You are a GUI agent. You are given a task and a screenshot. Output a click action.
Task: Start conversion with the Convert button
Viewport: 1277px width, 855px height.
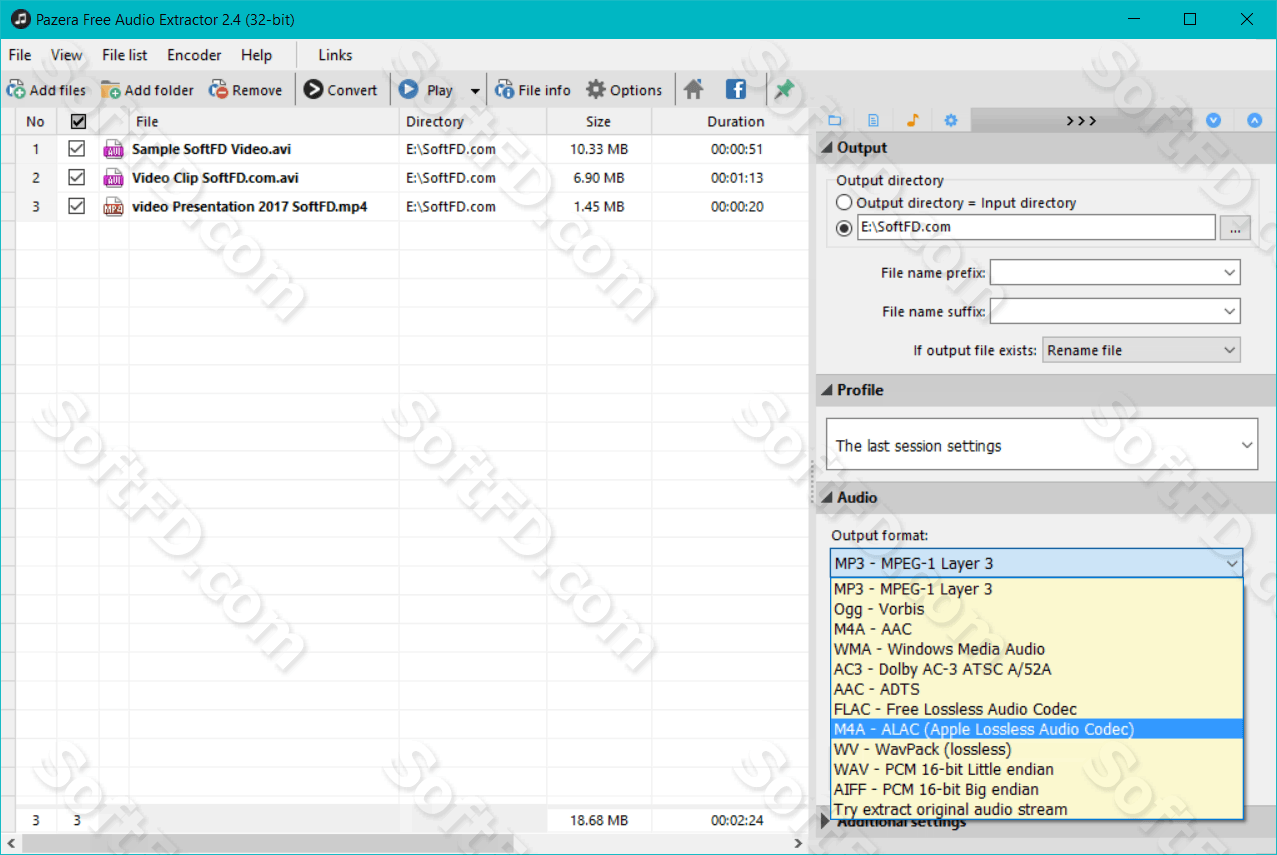[x=340, y=90]
